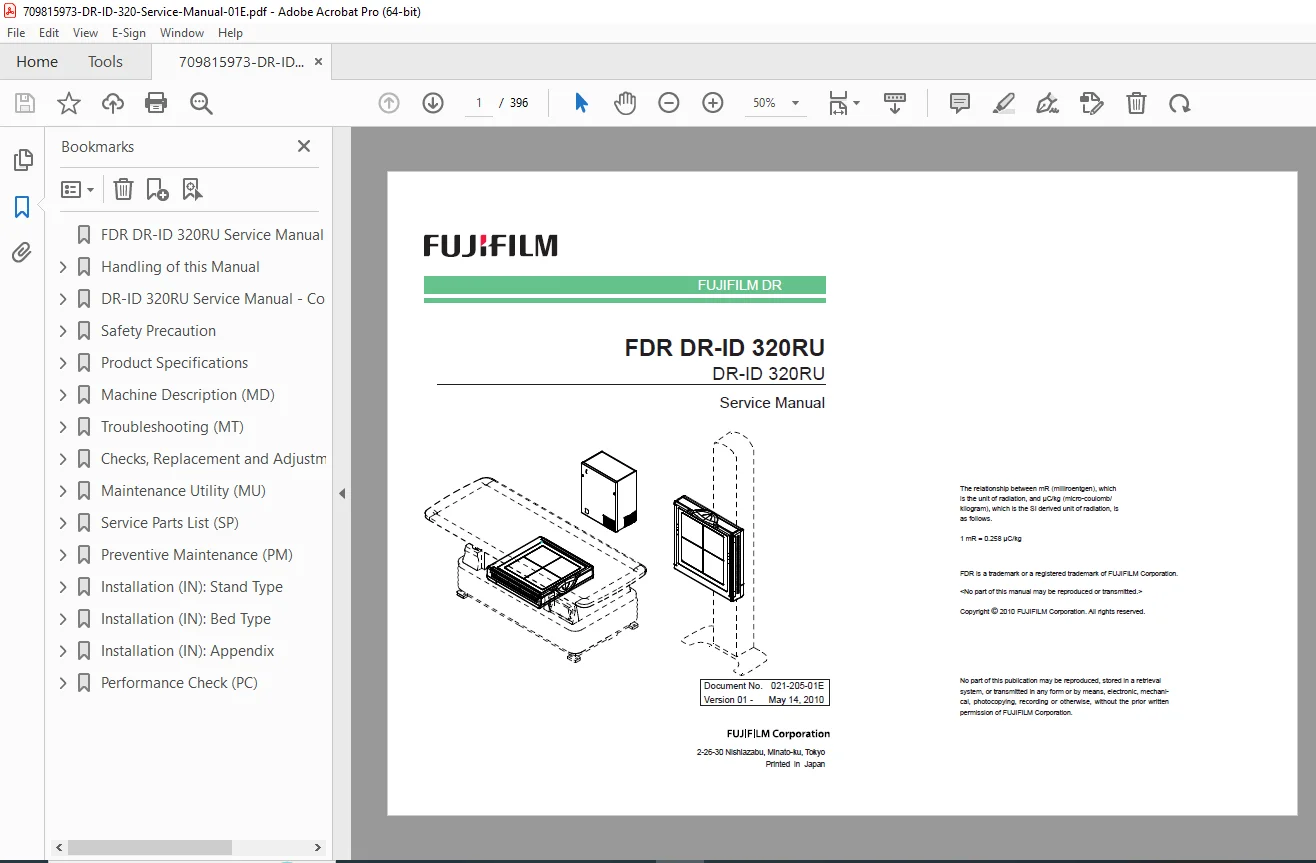
Task: Expand the Safety Precaution bookmark
Action: (x=63, y=331)
